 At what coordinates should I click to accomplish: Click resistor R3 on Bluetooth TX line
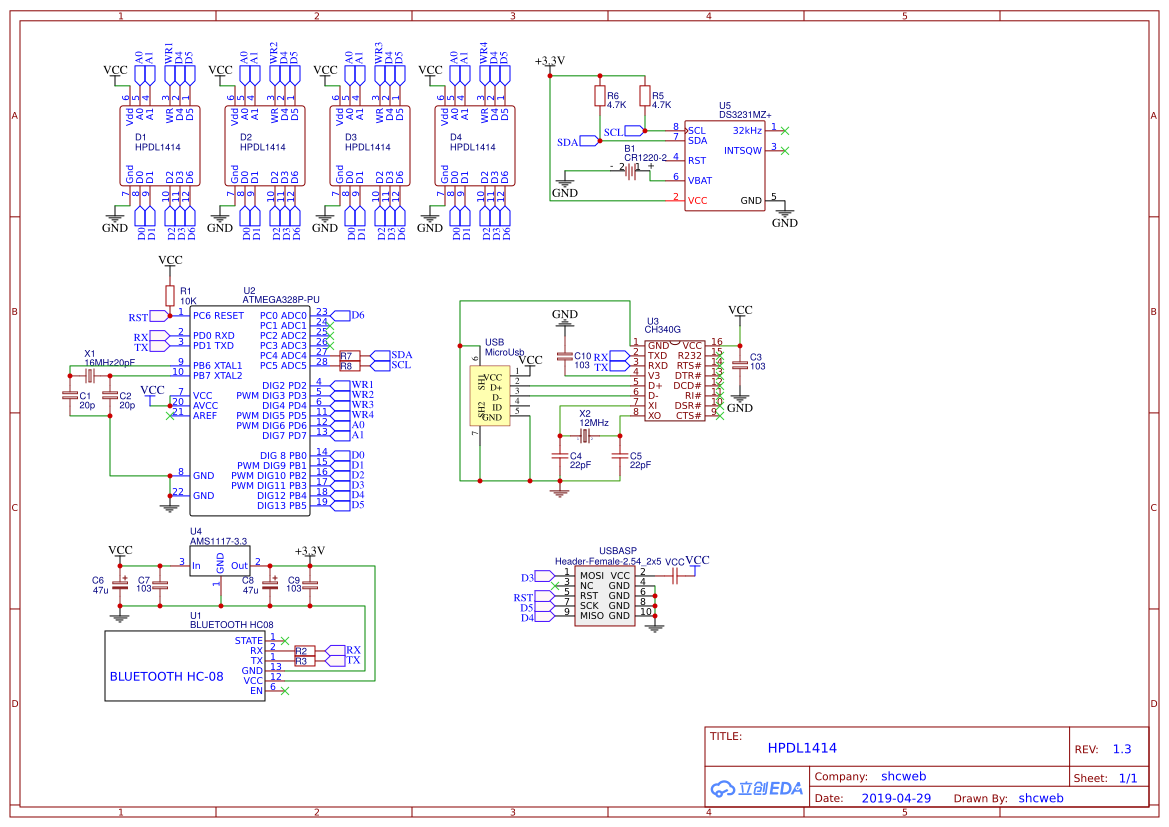pos(305,661)
